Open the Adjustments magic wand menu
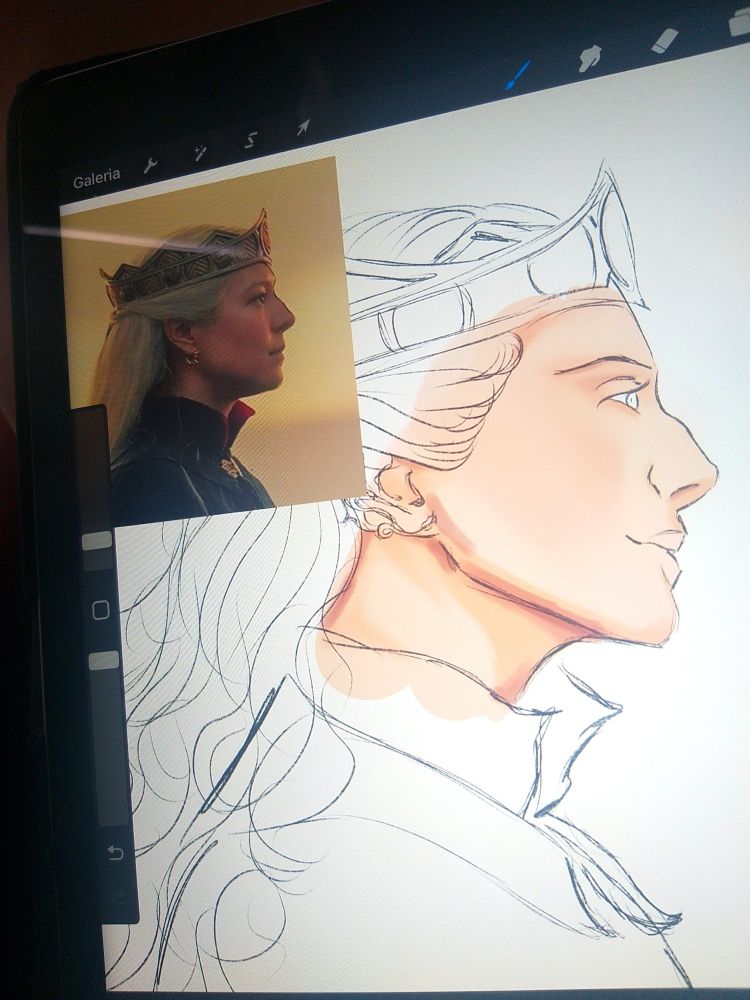The width and height of the screenshot is (750, 1000). point(200,152)
